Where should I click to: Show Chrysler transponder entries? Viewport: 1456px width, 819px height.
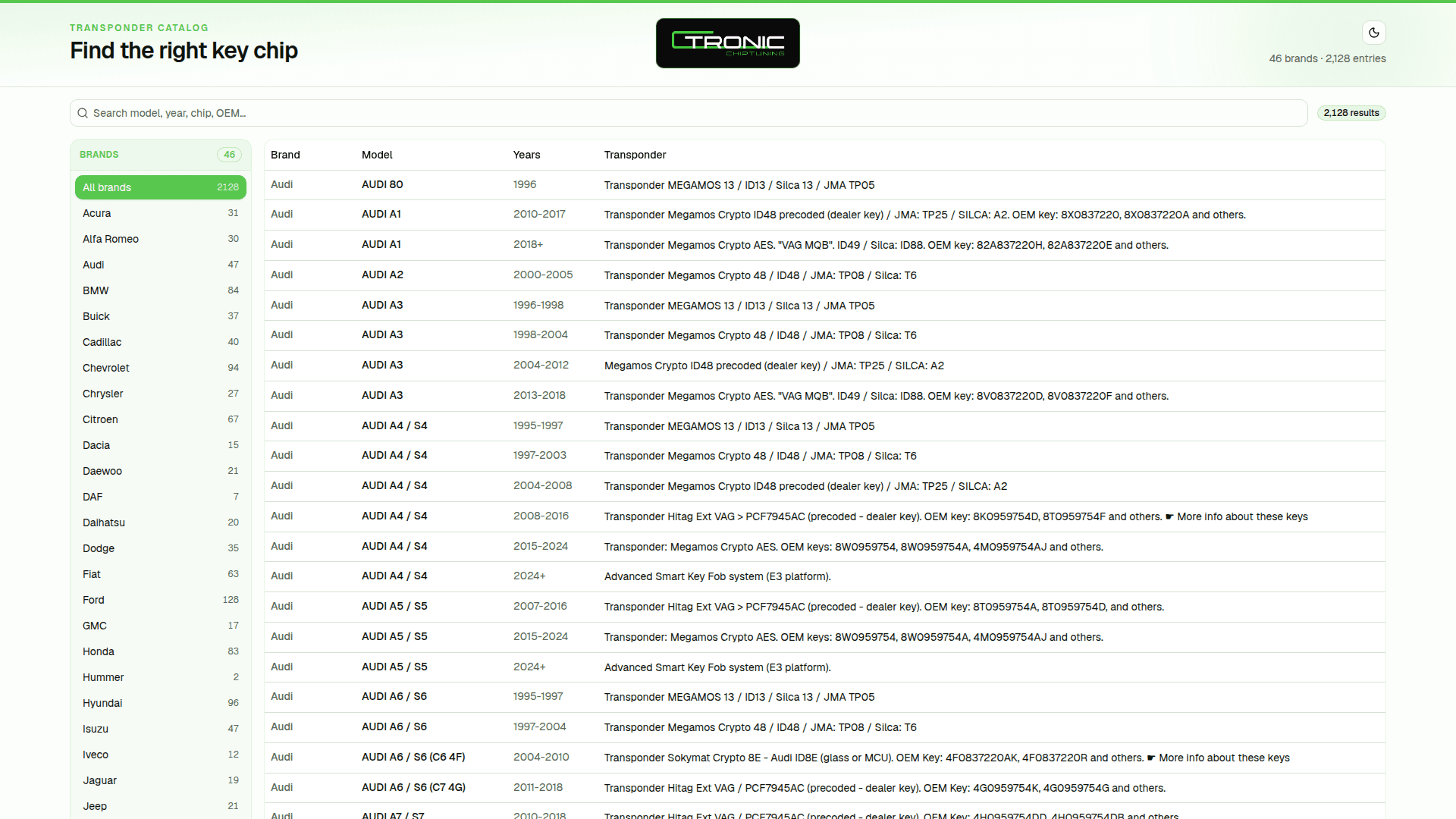[x=161, y=394]
